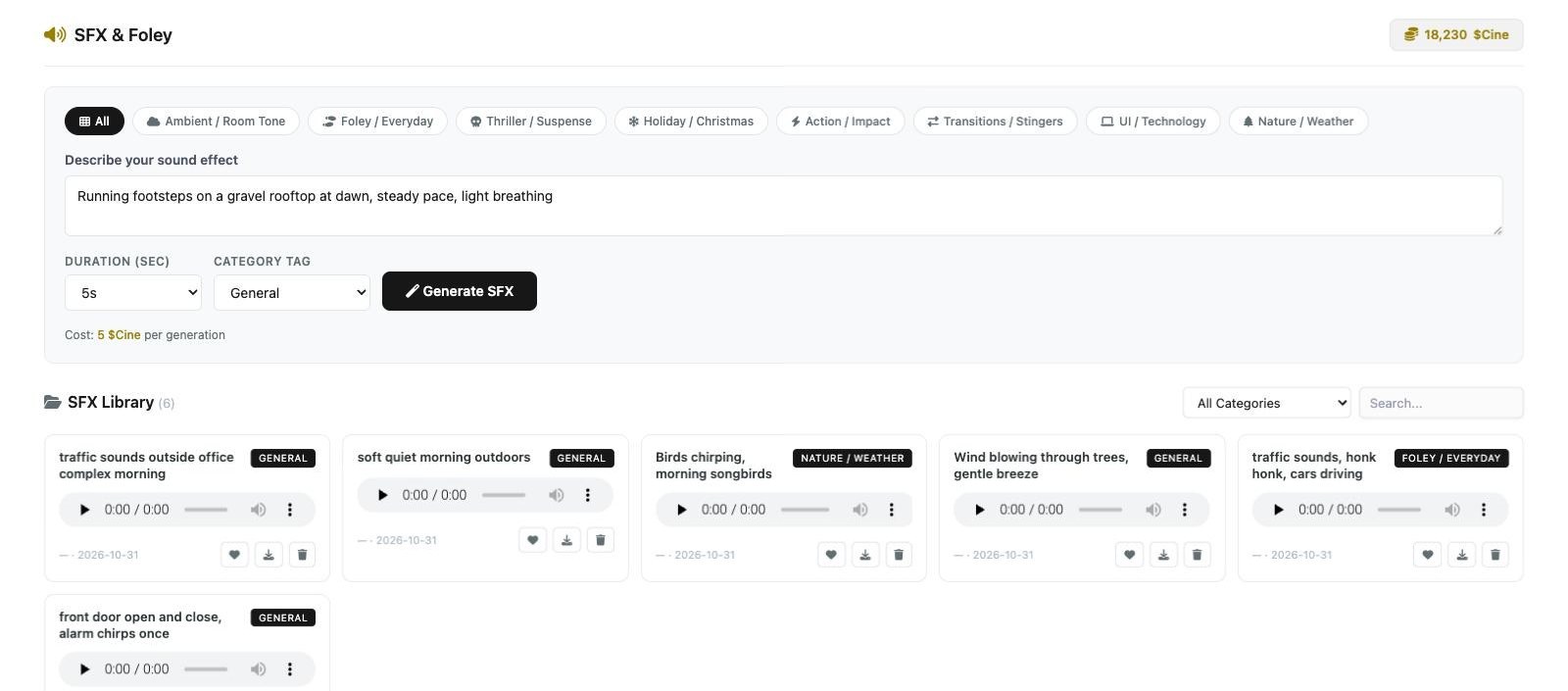Click the Generate SFX button
This screenshot has width=1568, height=691.
[460, 291]
